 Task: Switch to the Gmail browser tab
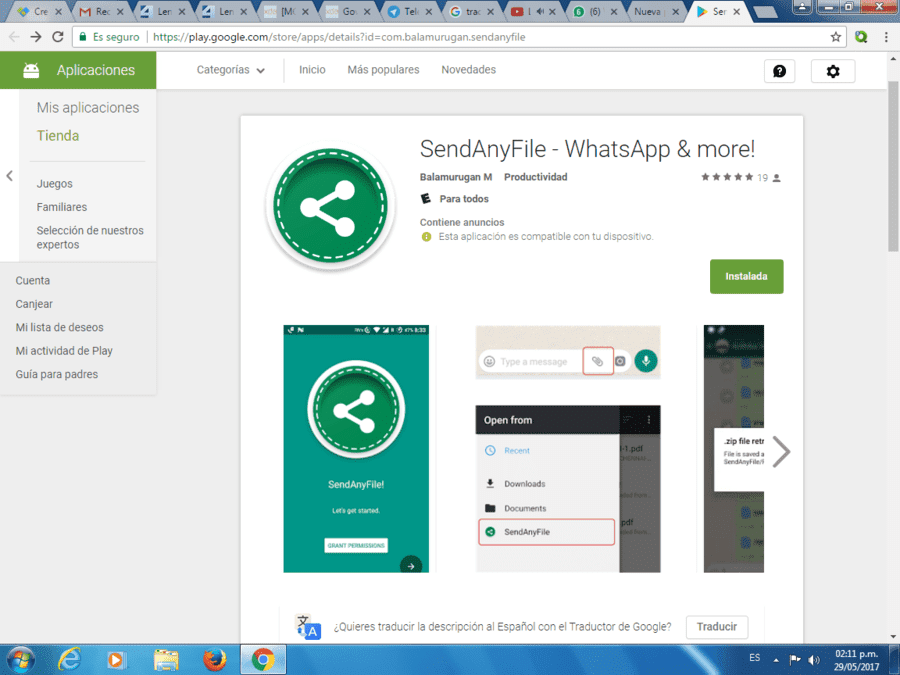click(x=102, y=11)
